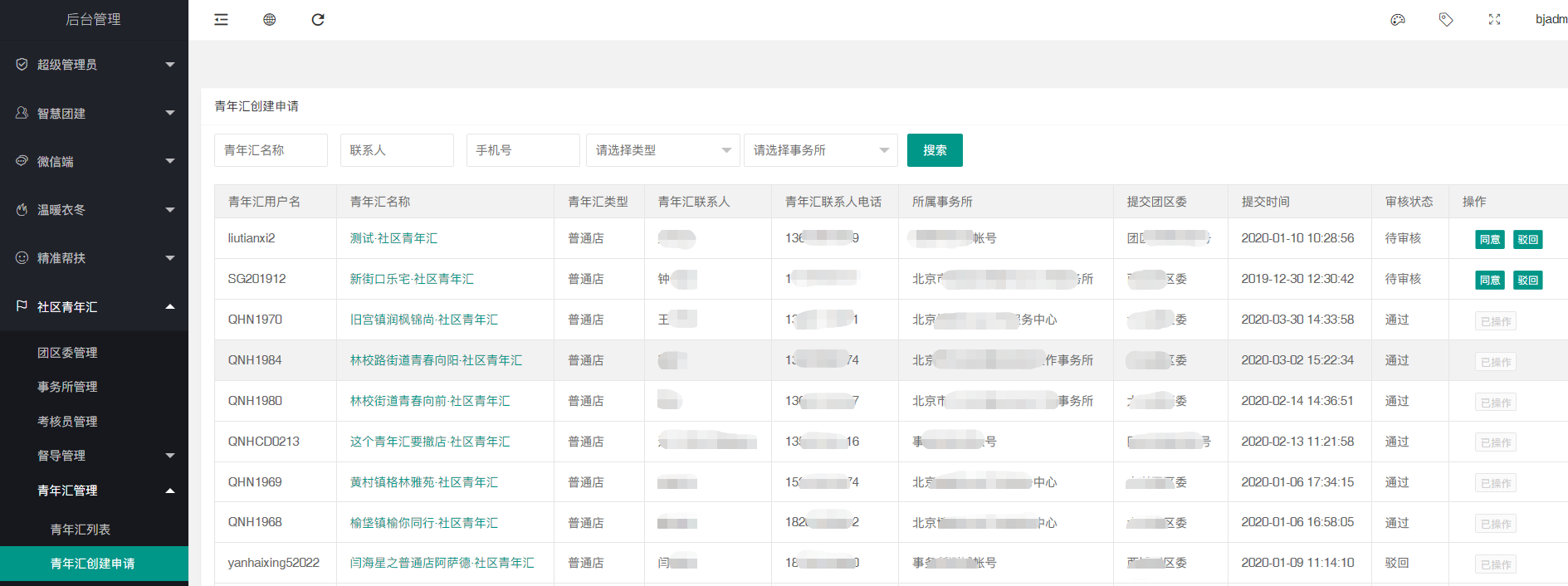Open link 林校路街道青春向阳·社区青年汇
This screenshot has height=586, width=1568.
(x=436, y=360)
